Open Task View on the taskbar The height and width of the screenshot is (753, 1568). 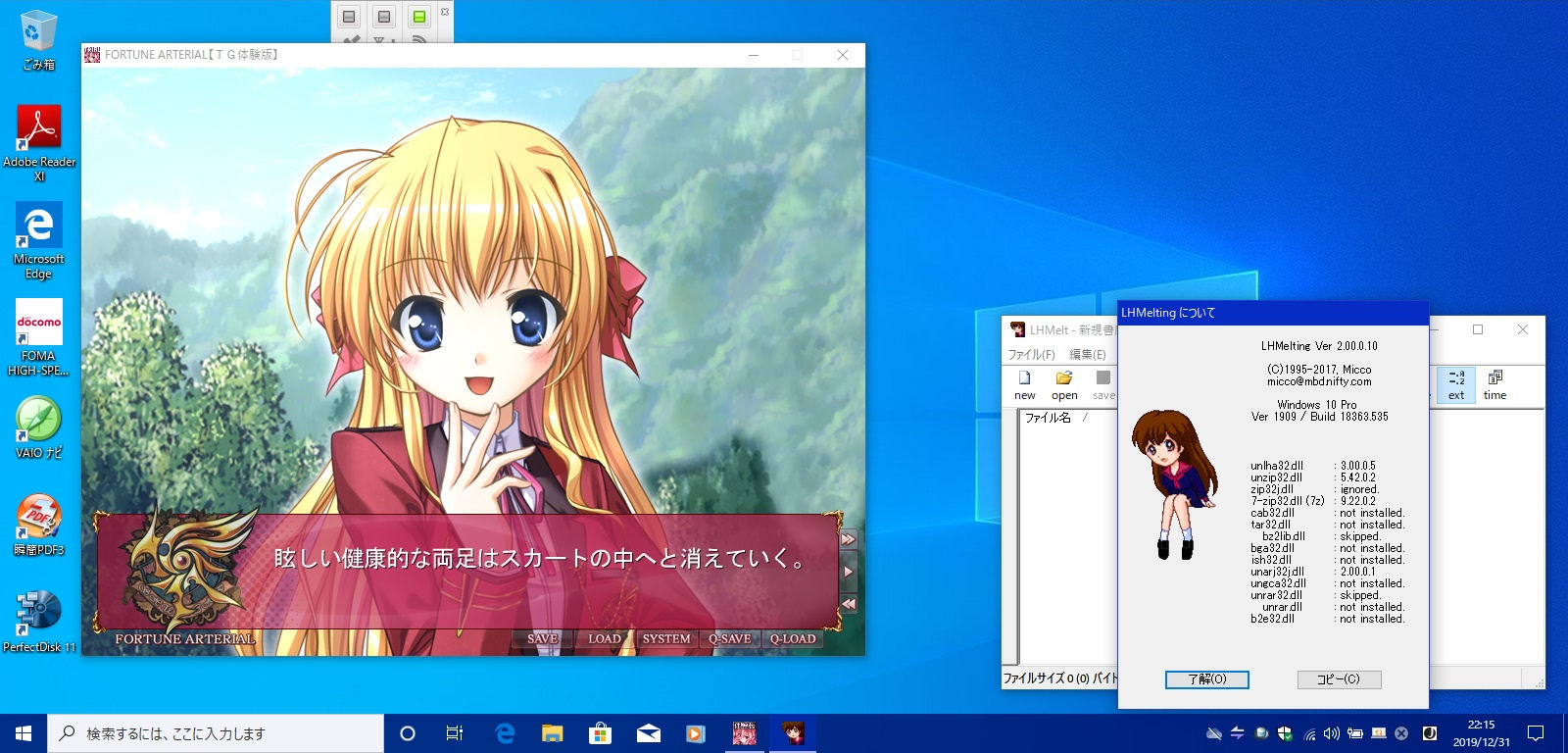click(x=455, y=733)
